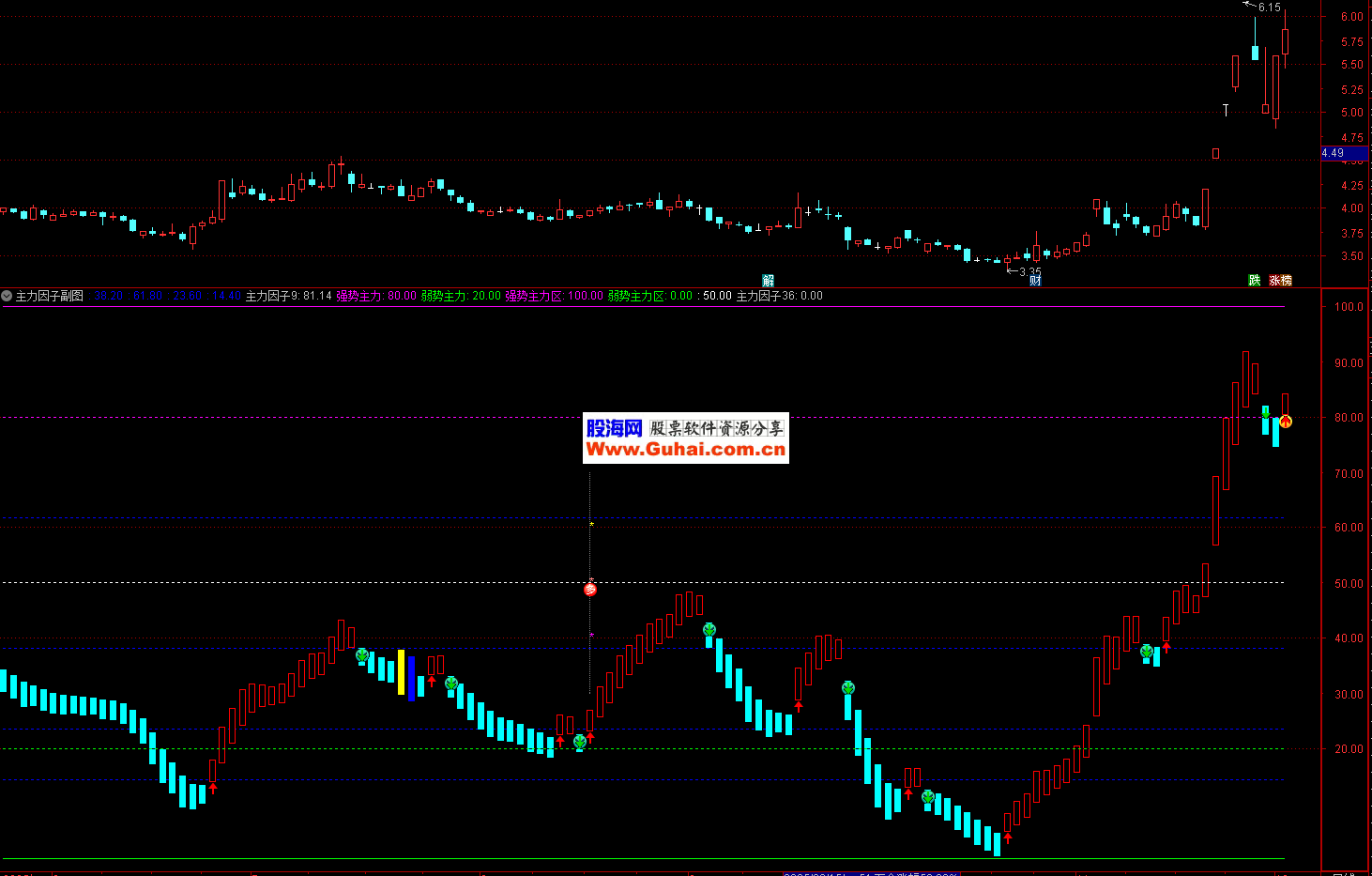Click the red 涨榜 marker icon
Image resolution: width=1372 pixels, height=876 pixels.
coord(1280,281)
